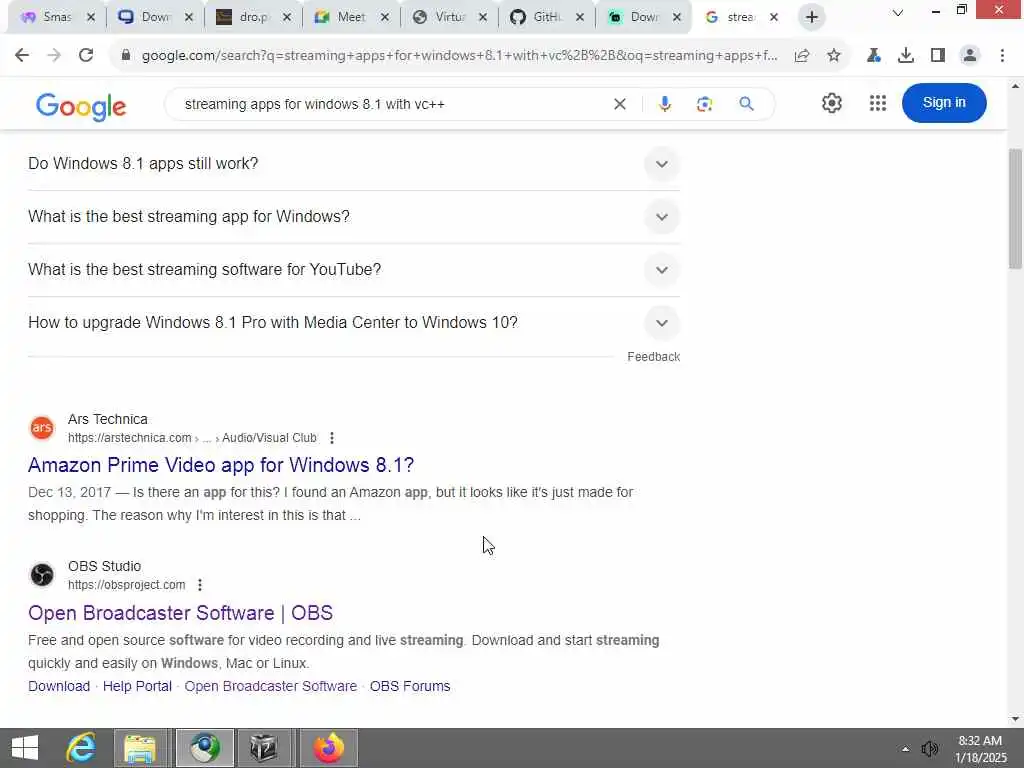Click the Sign in button
The width and height of the screenshot is (1024, 768).
[x=944, y=103]
